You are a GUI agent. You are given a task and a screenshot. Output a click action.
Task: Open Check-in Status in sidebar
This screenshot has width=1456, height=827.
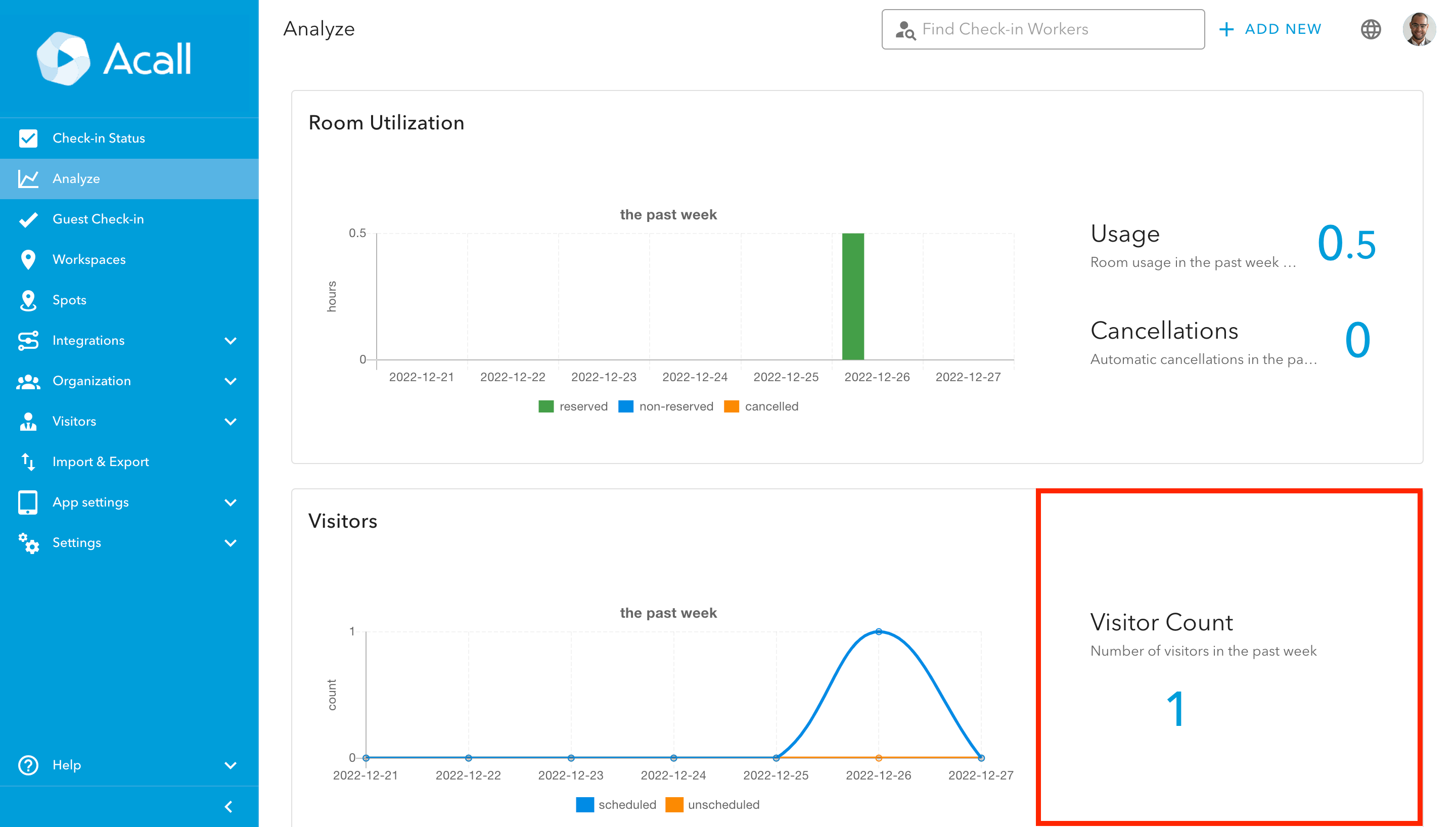(98, 138)
